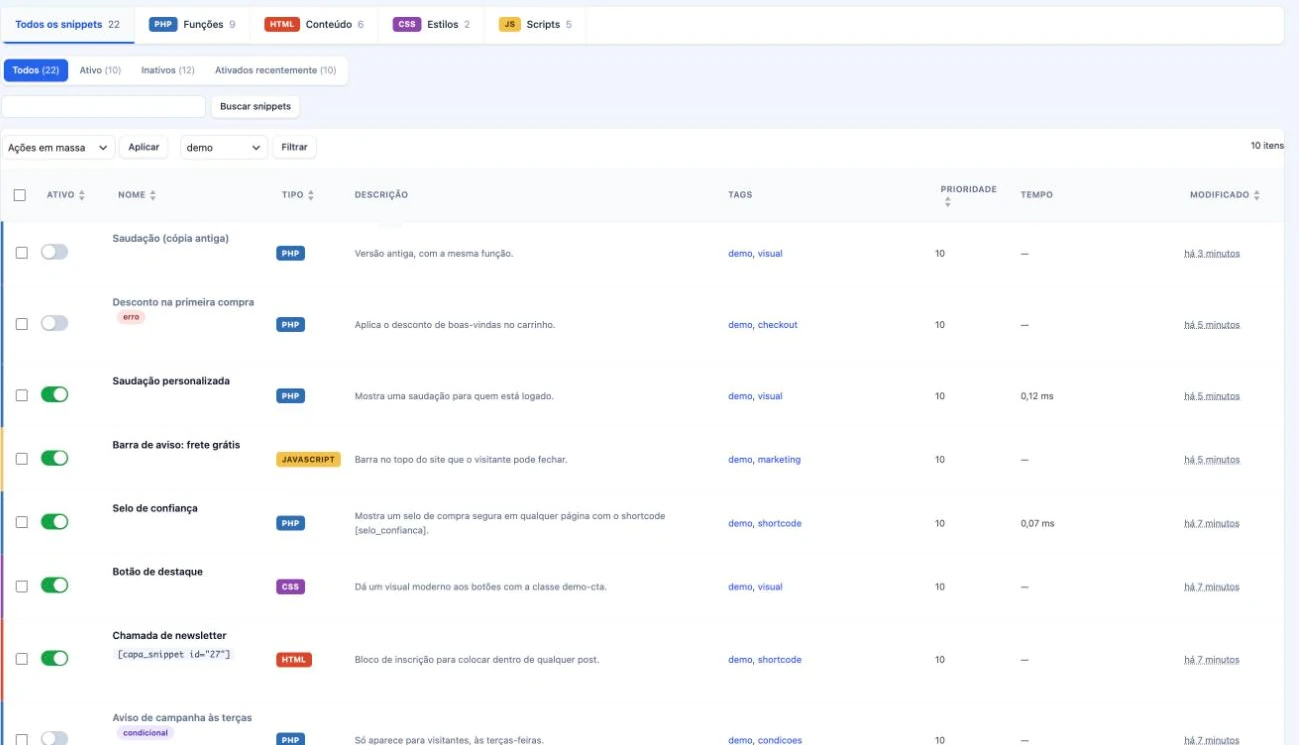Screen dimensions: 1299x745
Task: Click the Buscar snippets button
Action: [x=256, y=106]
